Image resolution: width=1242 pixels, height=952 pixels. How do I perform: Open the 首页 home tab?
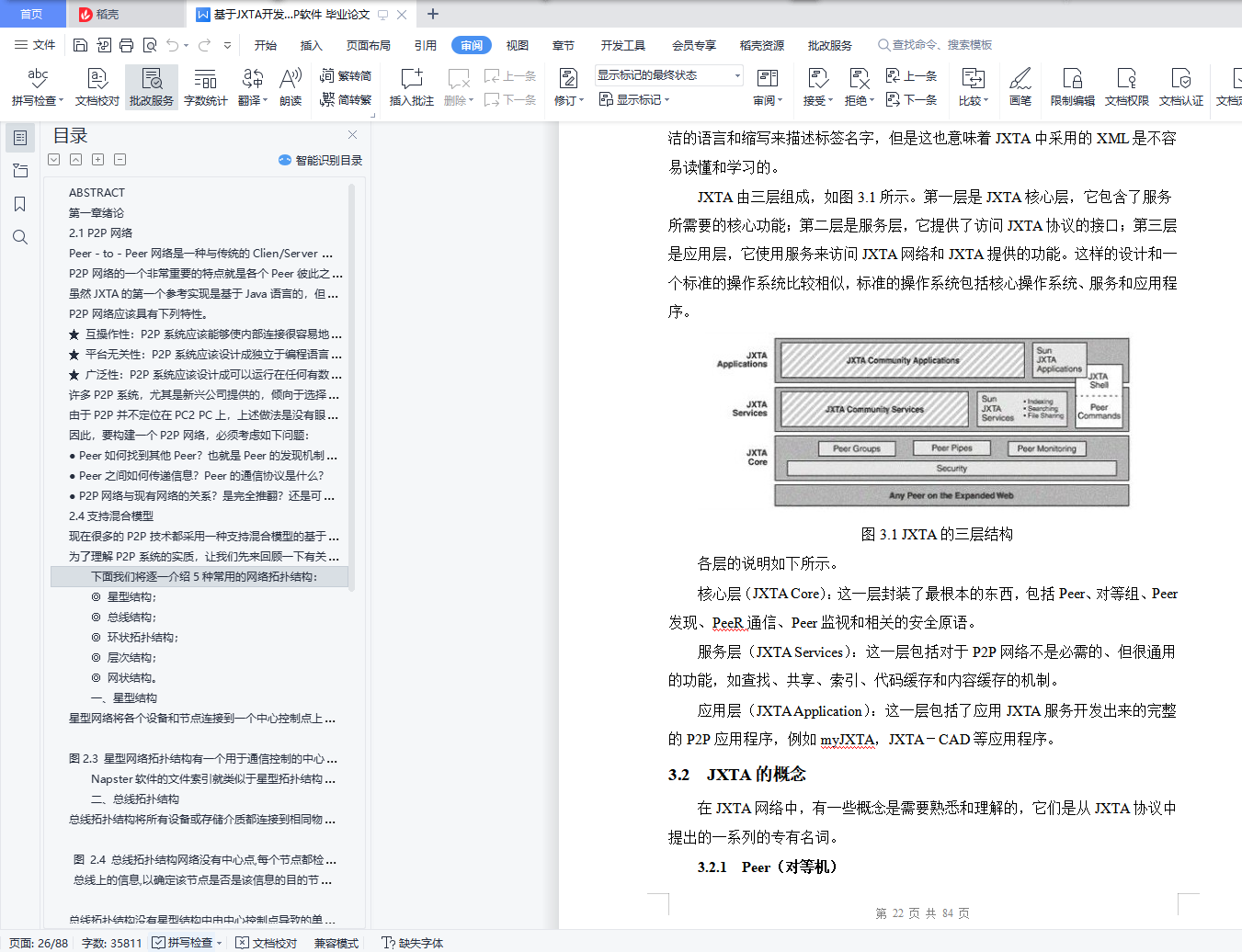pos(32,14)
